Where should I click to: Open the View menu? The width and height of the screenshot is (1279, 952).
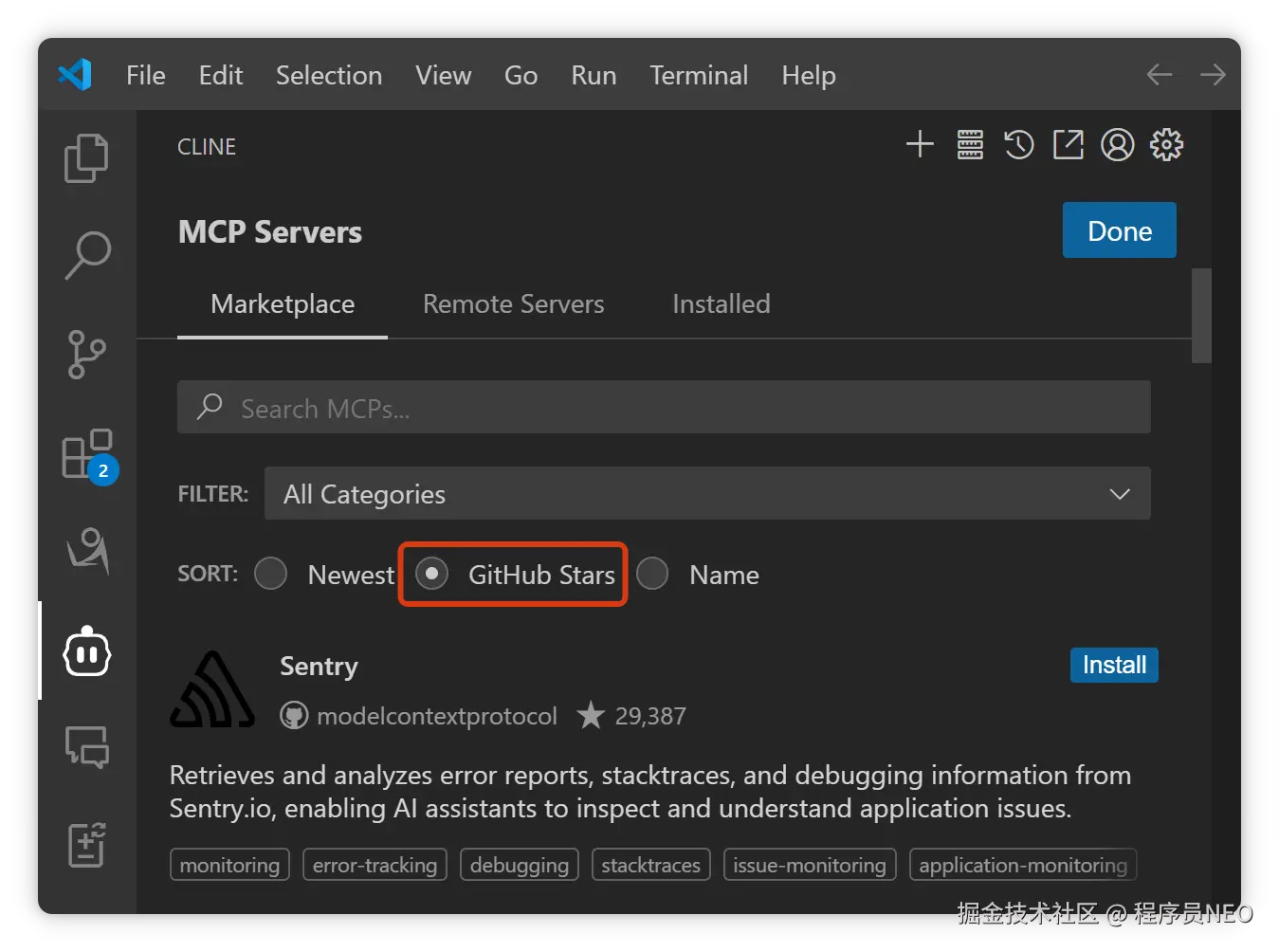pyautogui.click(x=444, y=75)
